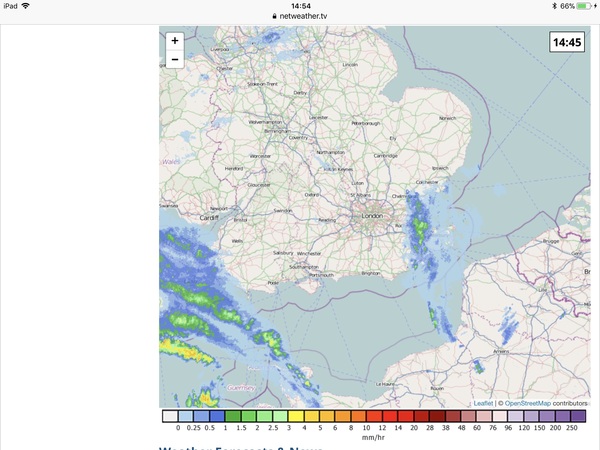Click the purple 250 mm/hr legend swatch
Image resolution: width=600 pixels, height=450 pixels.
pyautogui.click(x=577, y=416)
